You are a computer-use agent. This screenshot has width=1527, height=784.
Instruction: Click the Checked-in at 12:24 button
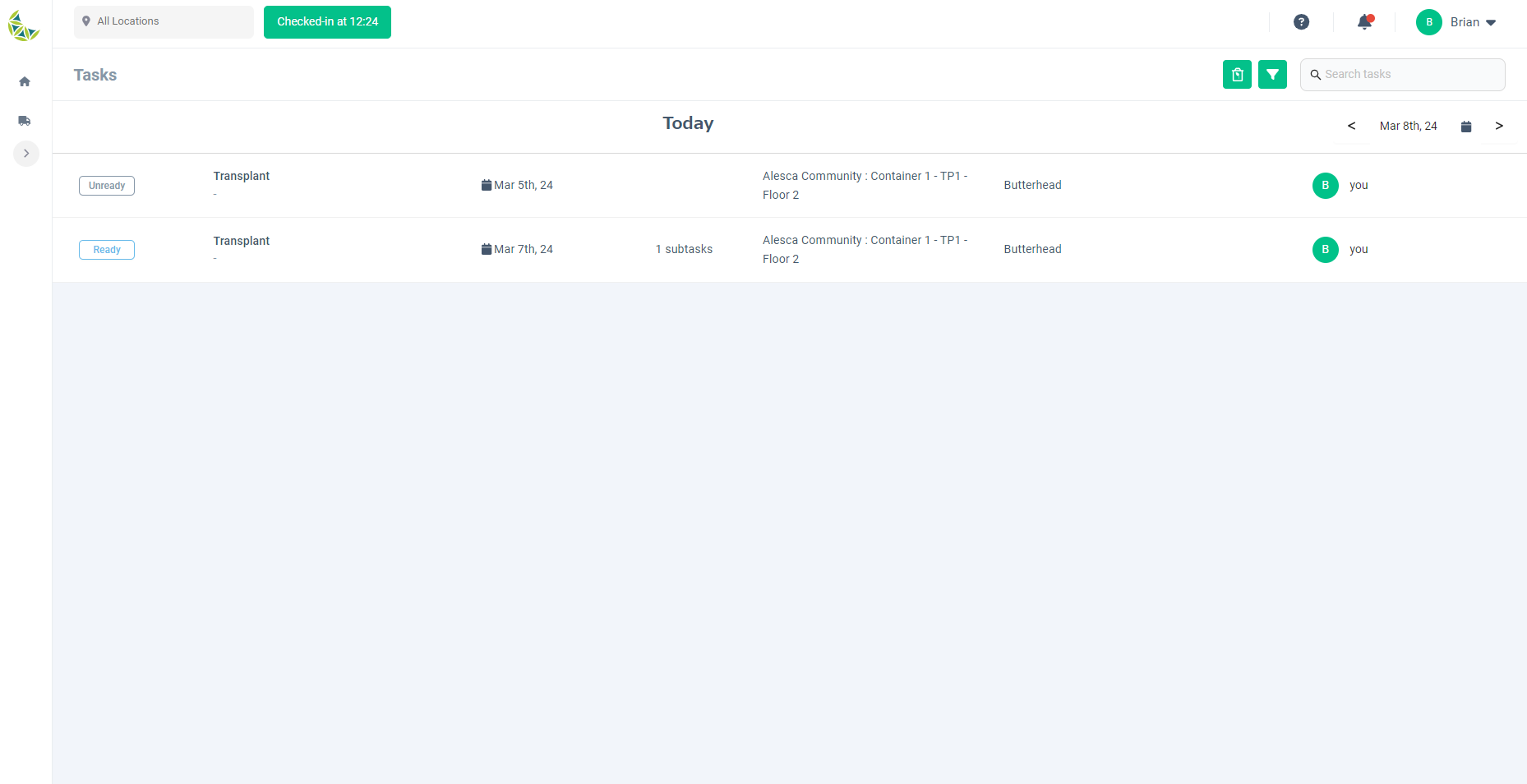point(327,22)
